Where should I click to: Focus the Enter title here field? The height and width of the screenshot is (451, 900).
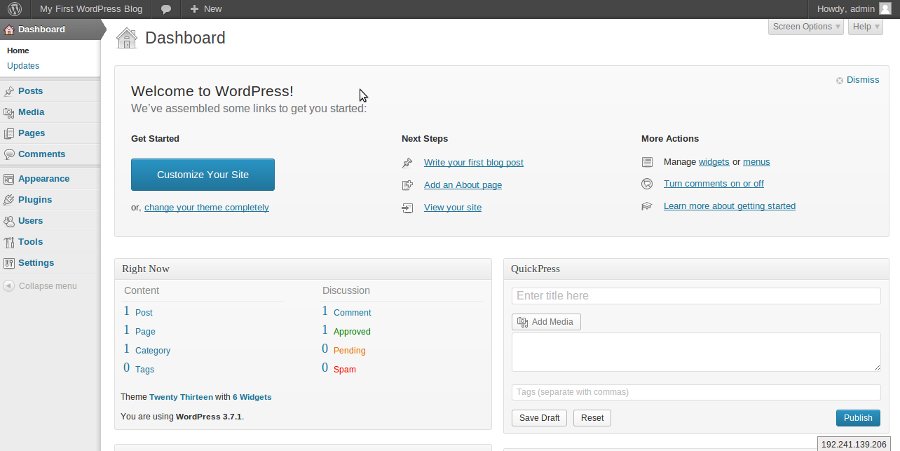(x=696, y=296)
